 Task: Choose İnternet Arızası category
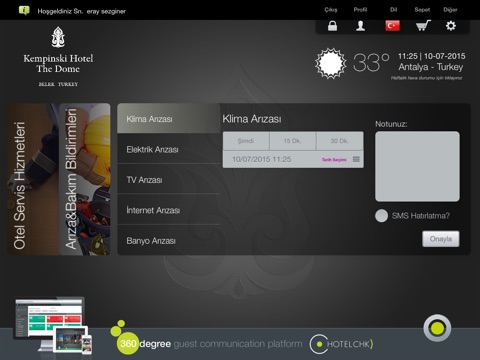[x=169, y=210]
